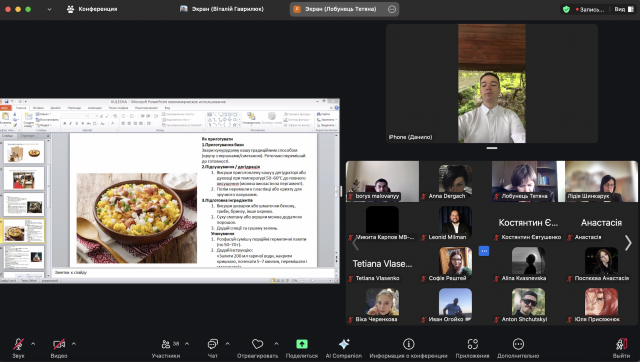Toggle bold formatting in PowerPoint ribbon

(64, 123)
